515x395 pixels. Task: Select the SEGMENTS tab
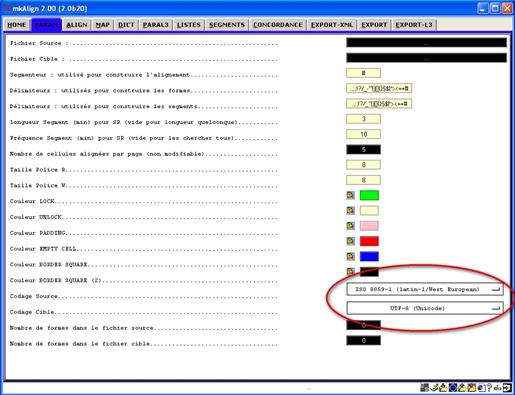click(227, 25)
